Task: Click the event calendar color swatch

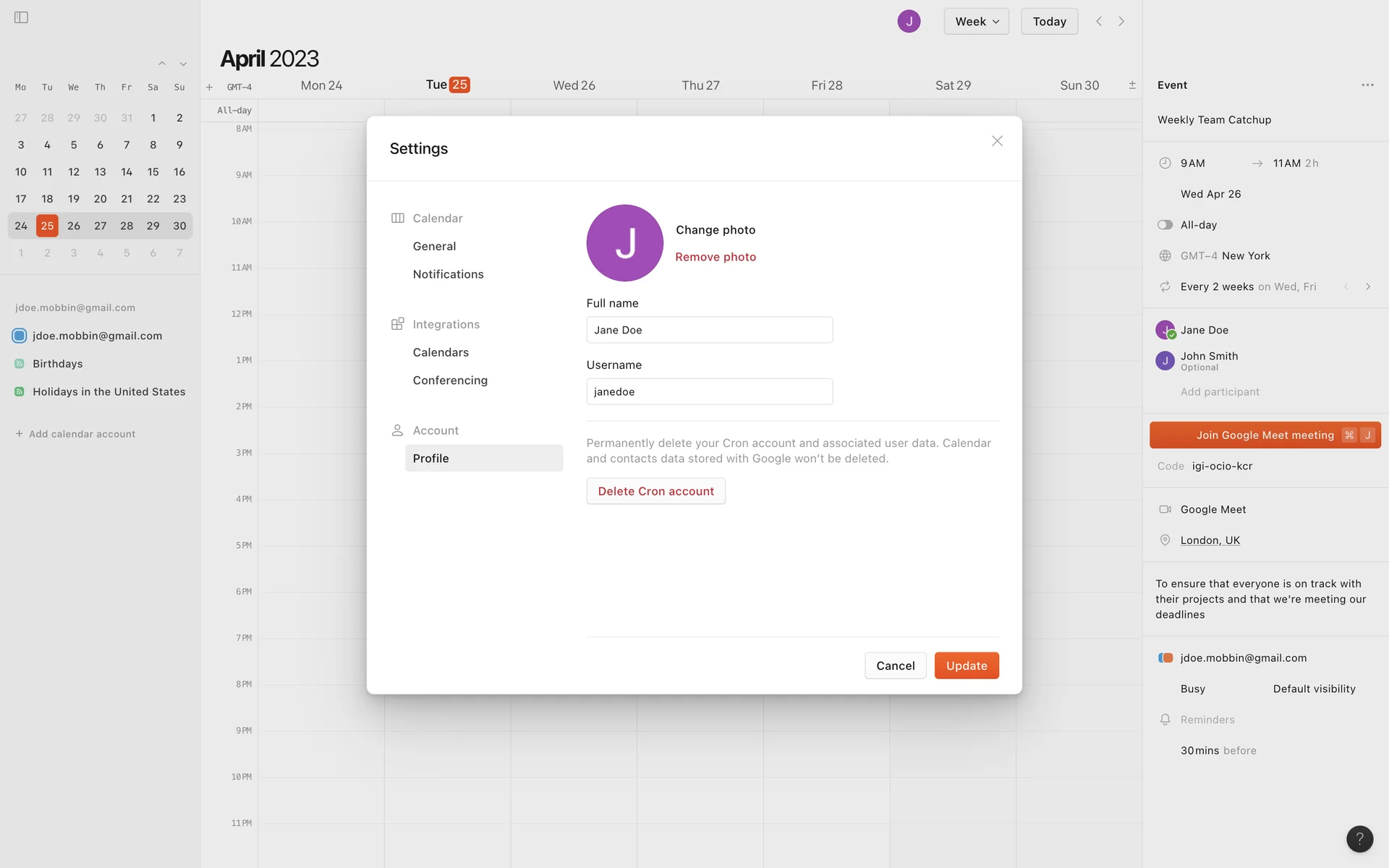Action: [1165, 658]
